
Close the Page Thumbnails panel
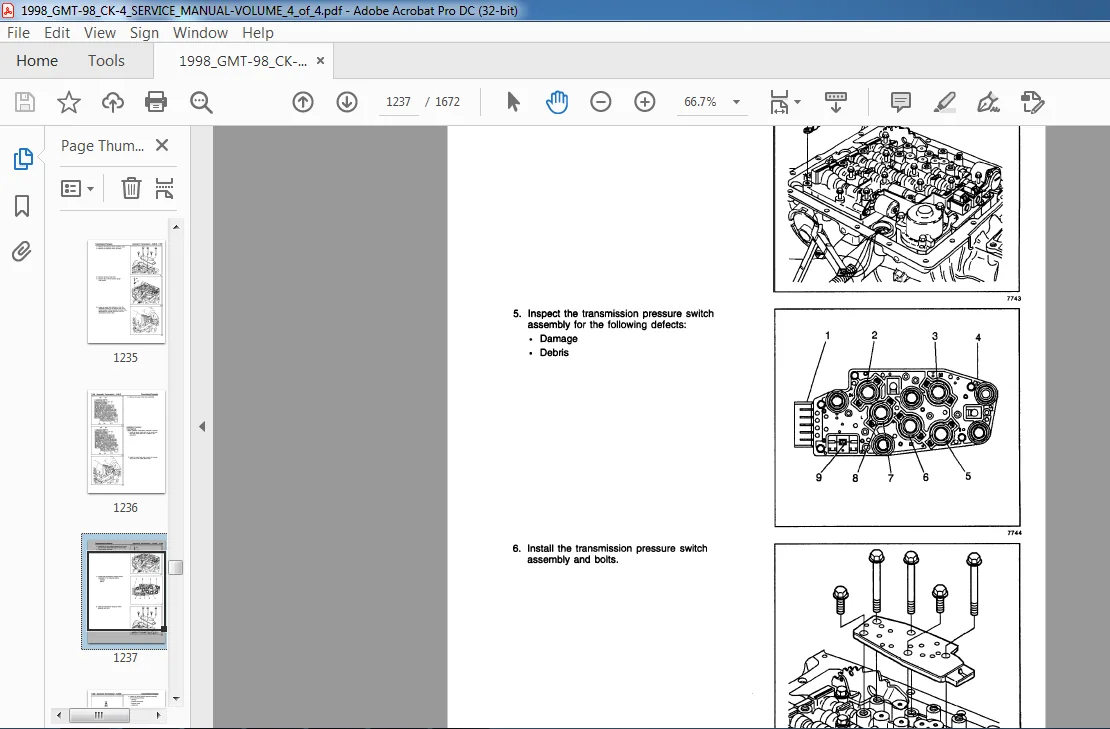pyautogui.click(x=162, y=145)
